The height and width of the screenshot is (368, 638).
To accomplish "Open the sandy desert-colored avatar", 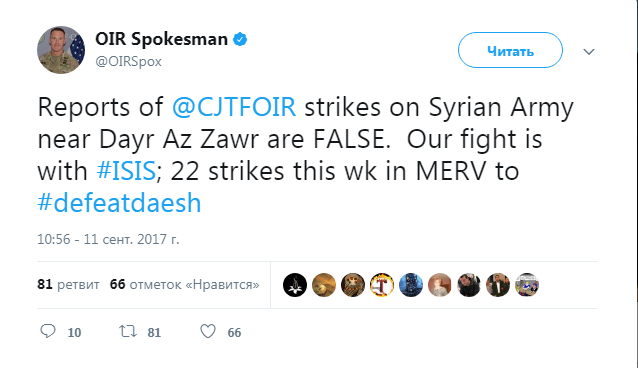I will point(324,285).
